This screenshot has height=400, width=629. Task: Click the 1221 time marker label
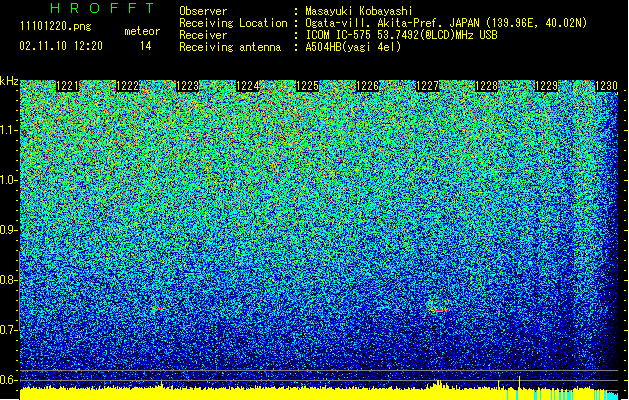pyautogui.click(x=67, y=86)
